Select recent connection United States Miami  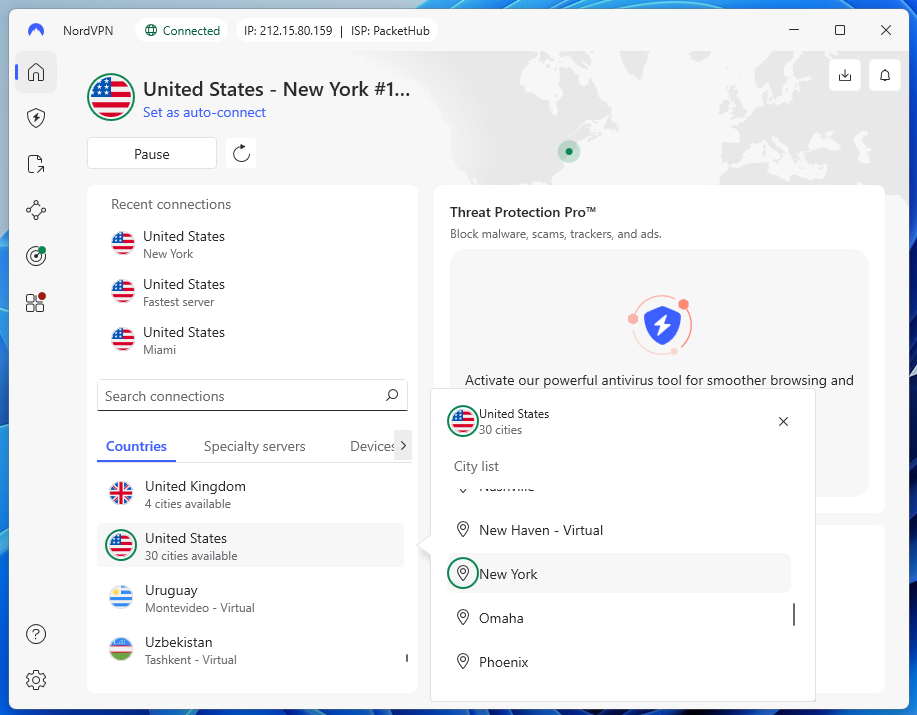point(253,340)
